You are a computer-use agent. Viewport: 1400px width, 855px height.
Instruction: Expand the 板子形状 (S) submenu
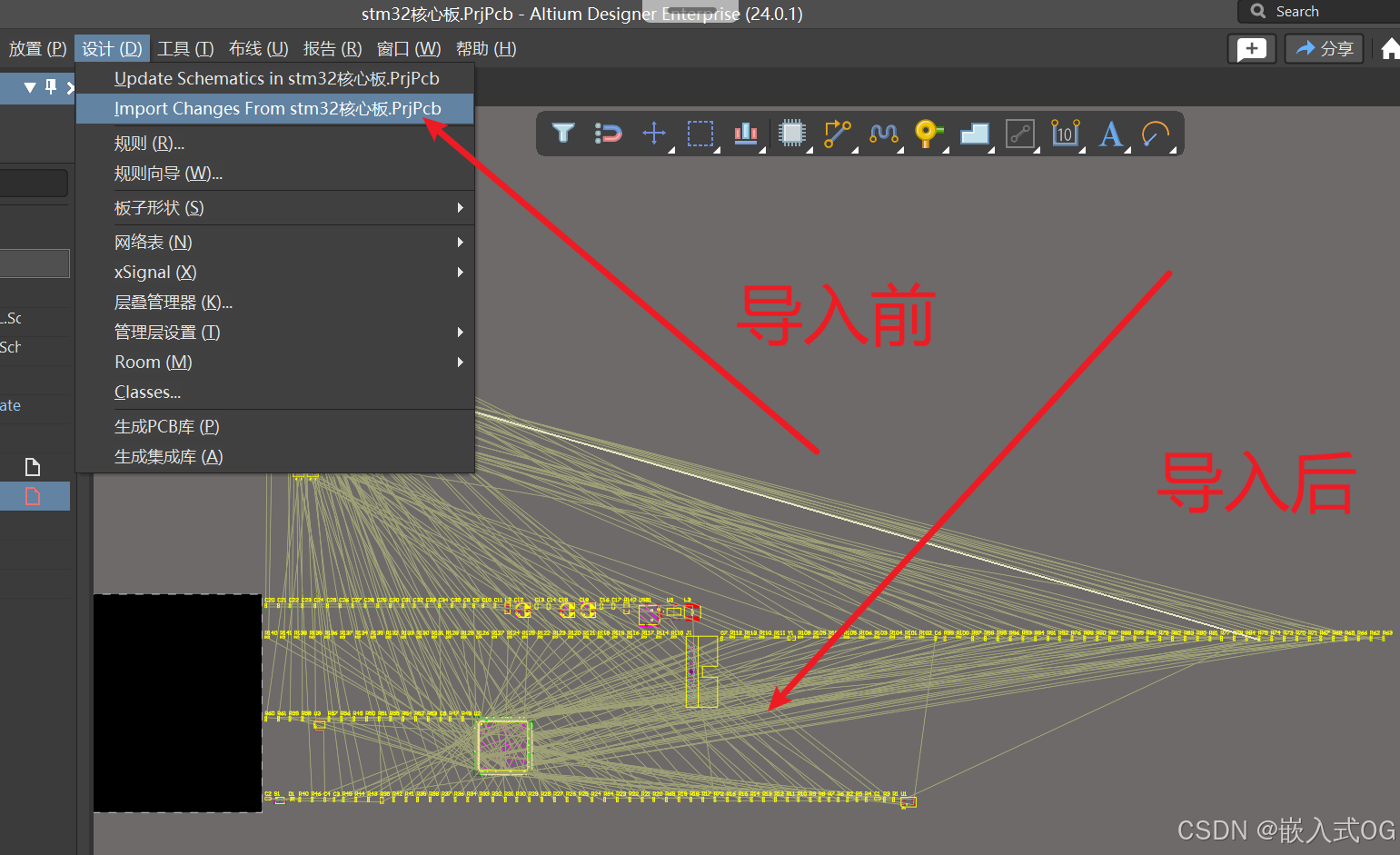(275, 207)
